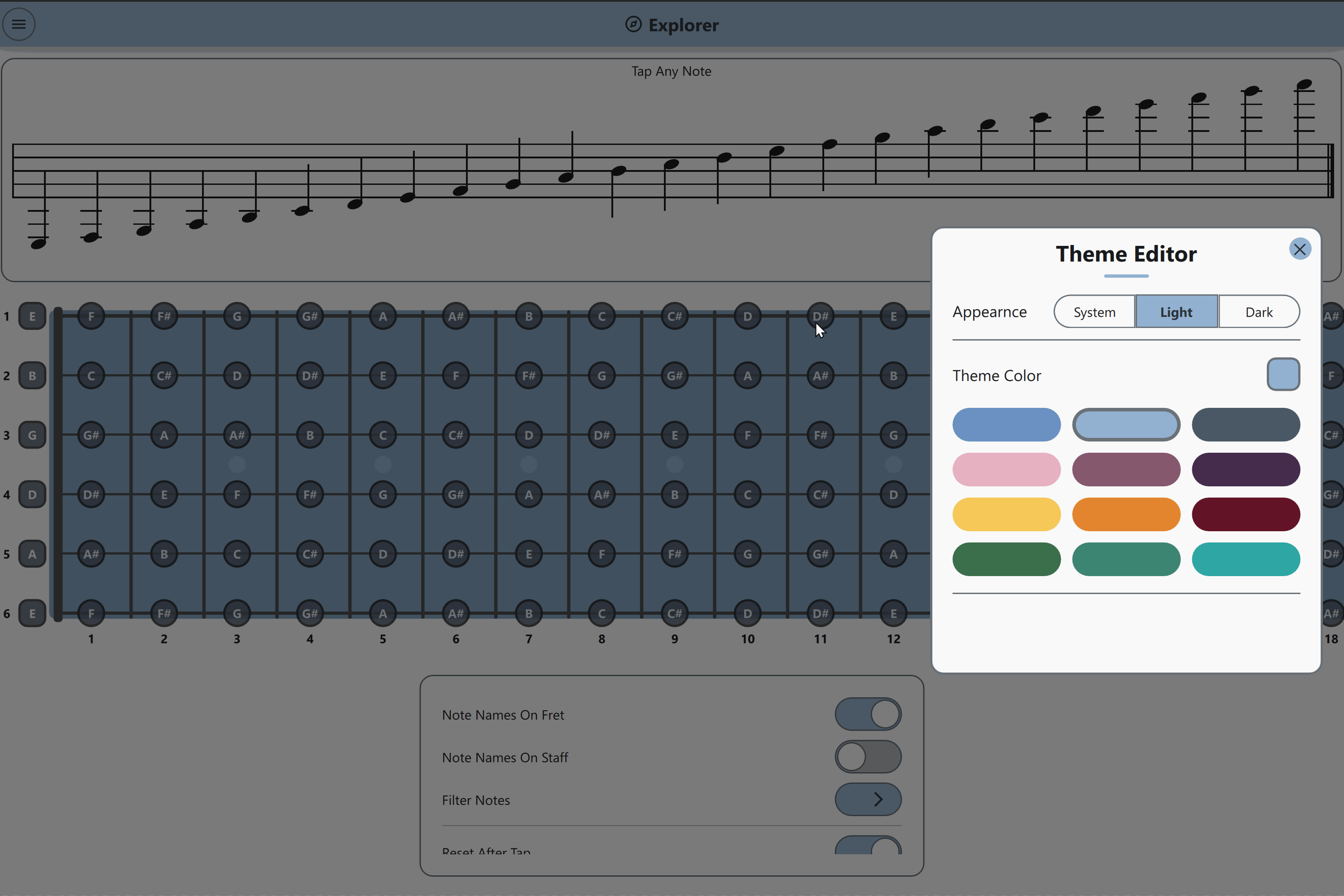1344x896 pixels.
Task: Toggle Note Names On Fret switch
Action: [x=868, y=714]
